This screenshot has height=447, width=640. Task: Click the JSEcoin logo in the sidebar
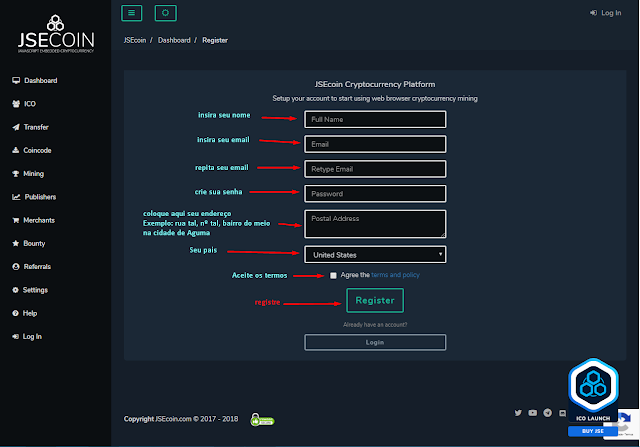click(56, 34)
